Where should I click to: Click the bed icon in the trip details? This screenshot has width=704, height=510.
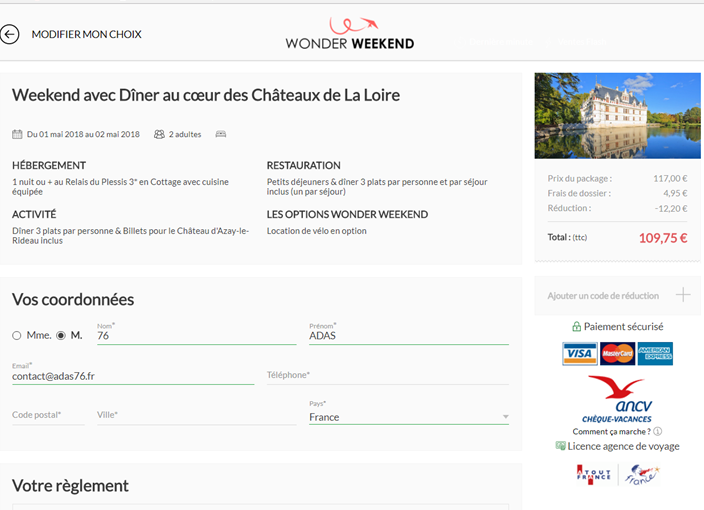click(x=220, y=134)
